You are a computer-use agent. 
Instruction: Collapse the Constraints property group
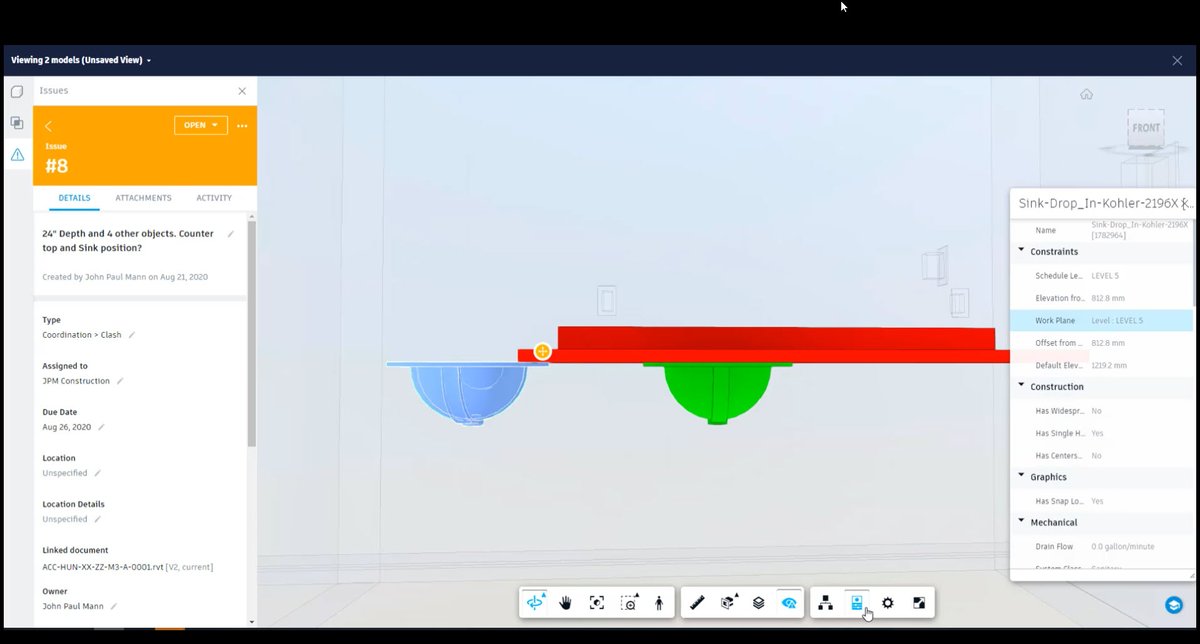pos(1021,251)
